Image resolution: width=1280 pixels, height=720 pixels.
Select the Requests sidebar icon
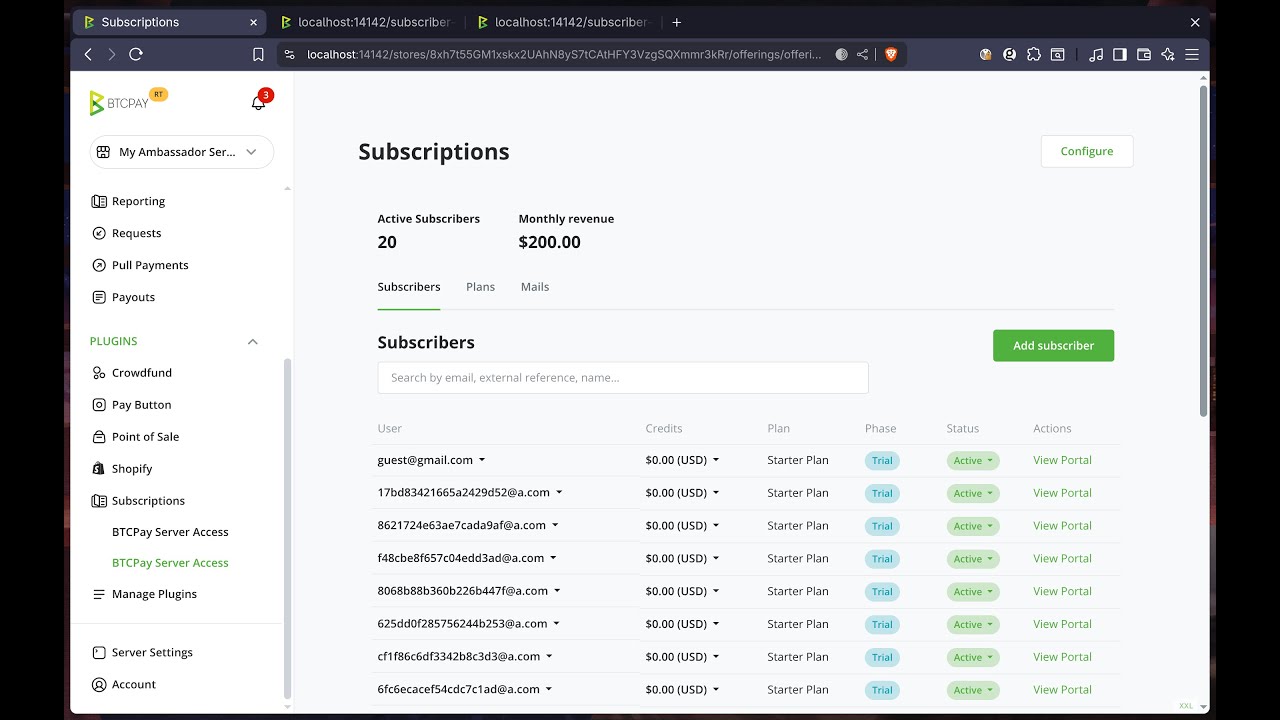click(x=98, y=233)
